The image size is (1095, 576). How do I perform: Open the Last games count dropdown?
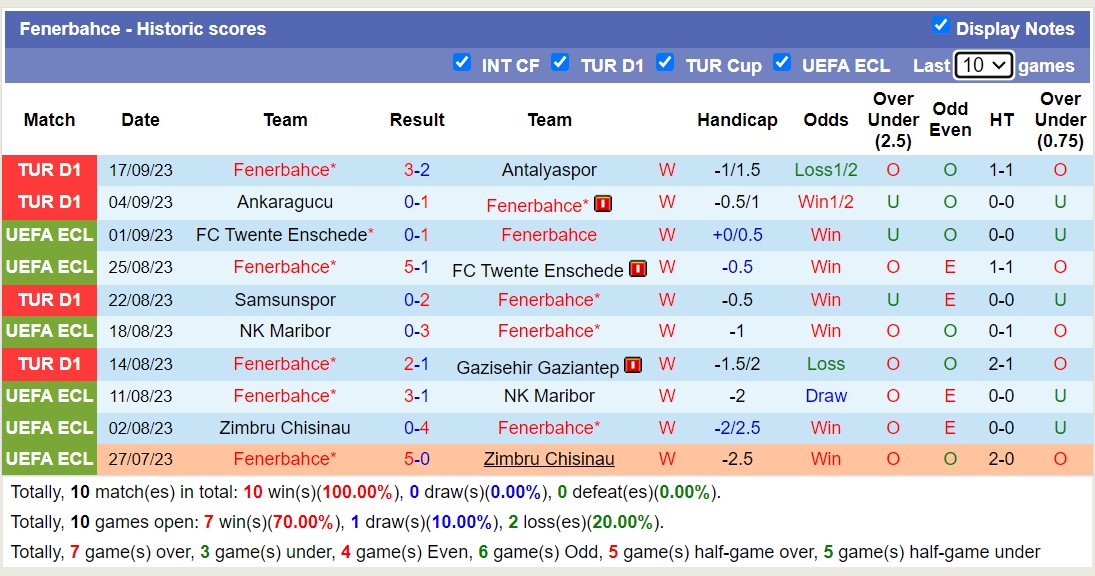pos(983,66)
